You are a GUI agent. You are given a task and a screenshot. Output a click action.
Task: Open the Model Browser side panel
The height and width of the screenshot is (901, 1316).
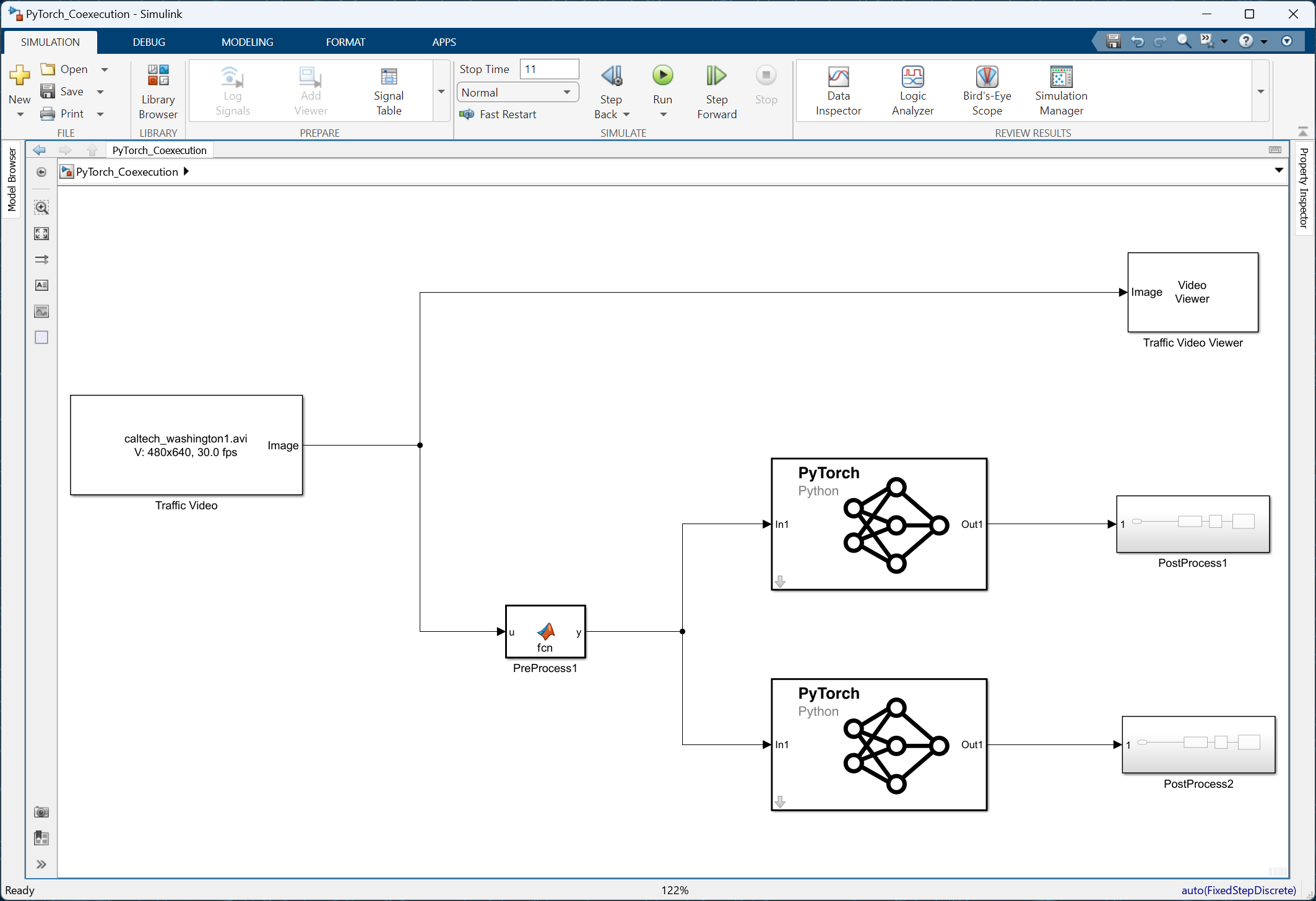[x=11, y=180]
